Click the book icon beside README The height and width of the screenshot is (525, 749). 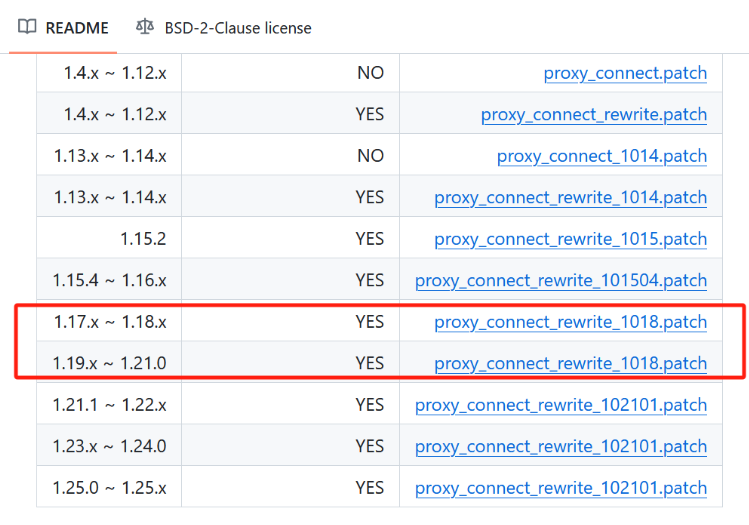[27, 27]
